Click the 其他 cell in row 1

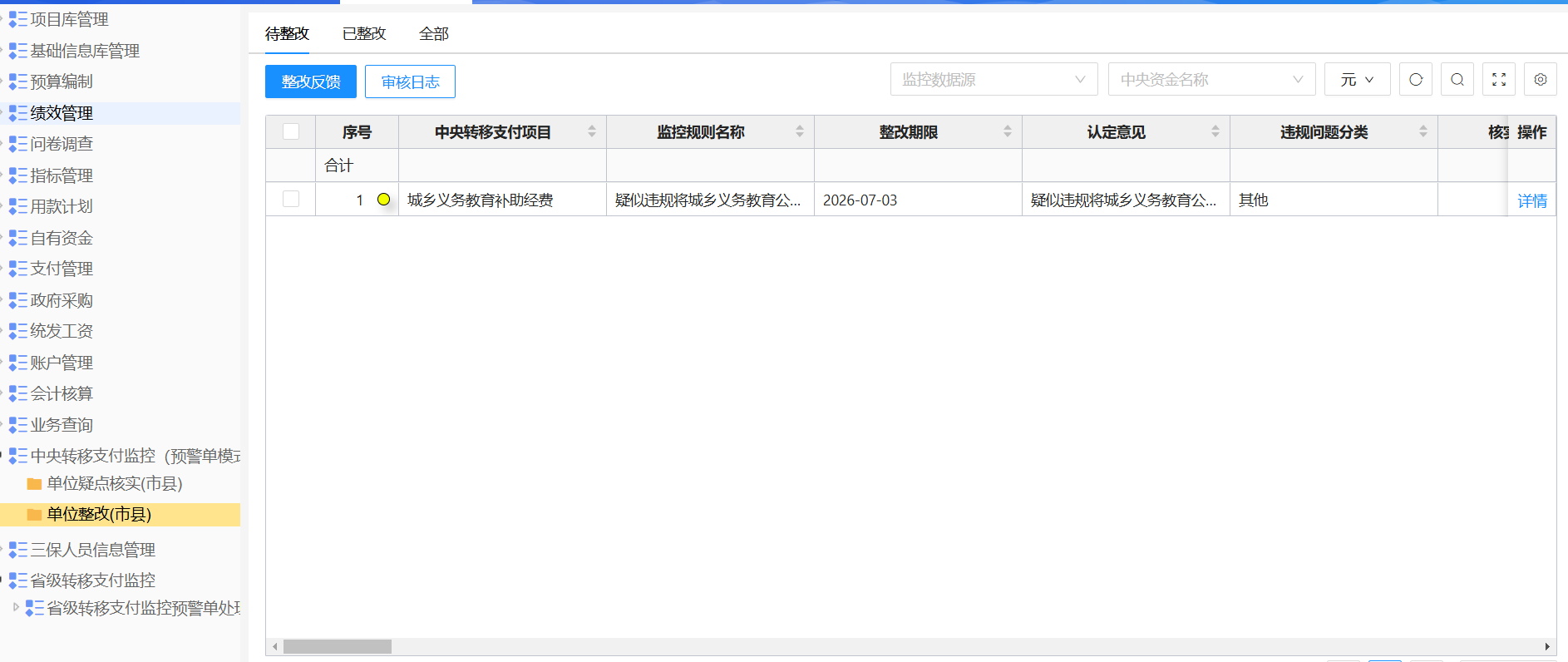(x=1334, y=200)
